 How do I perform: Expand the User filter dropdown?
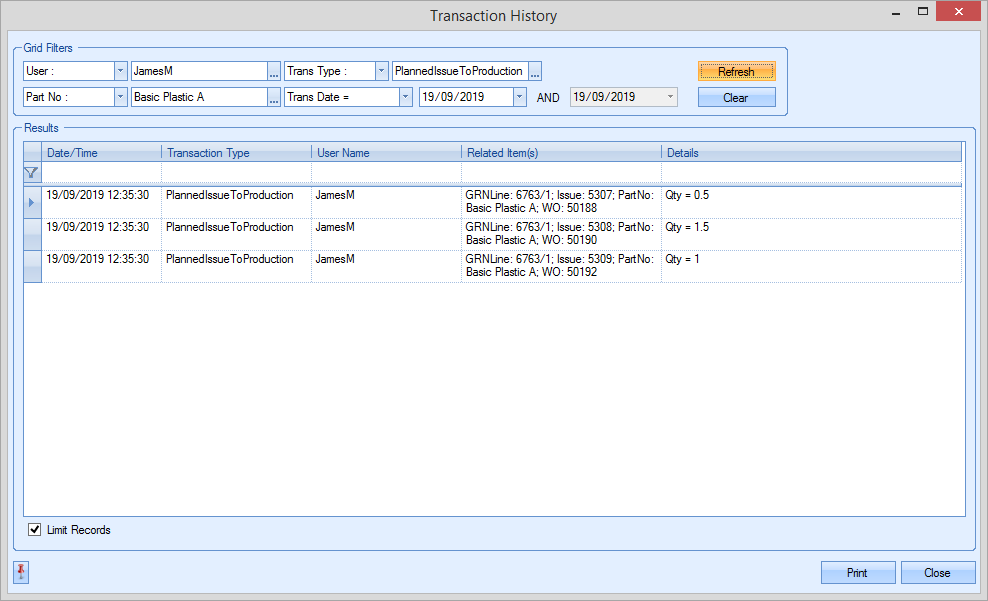pyautogui.click(x=120, y=72)
